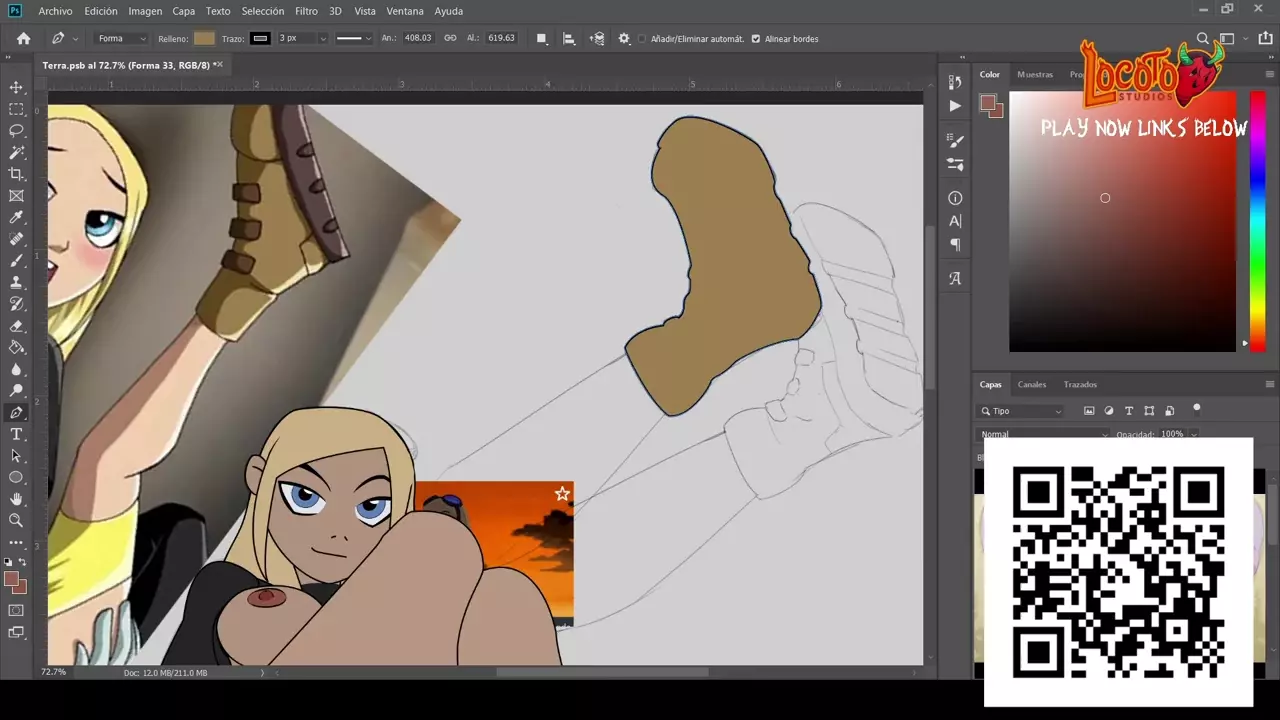The width and height of the screenshot is (1280, 720).
Task: Select the Lasso tool
Action: click(x=16, y=131)
